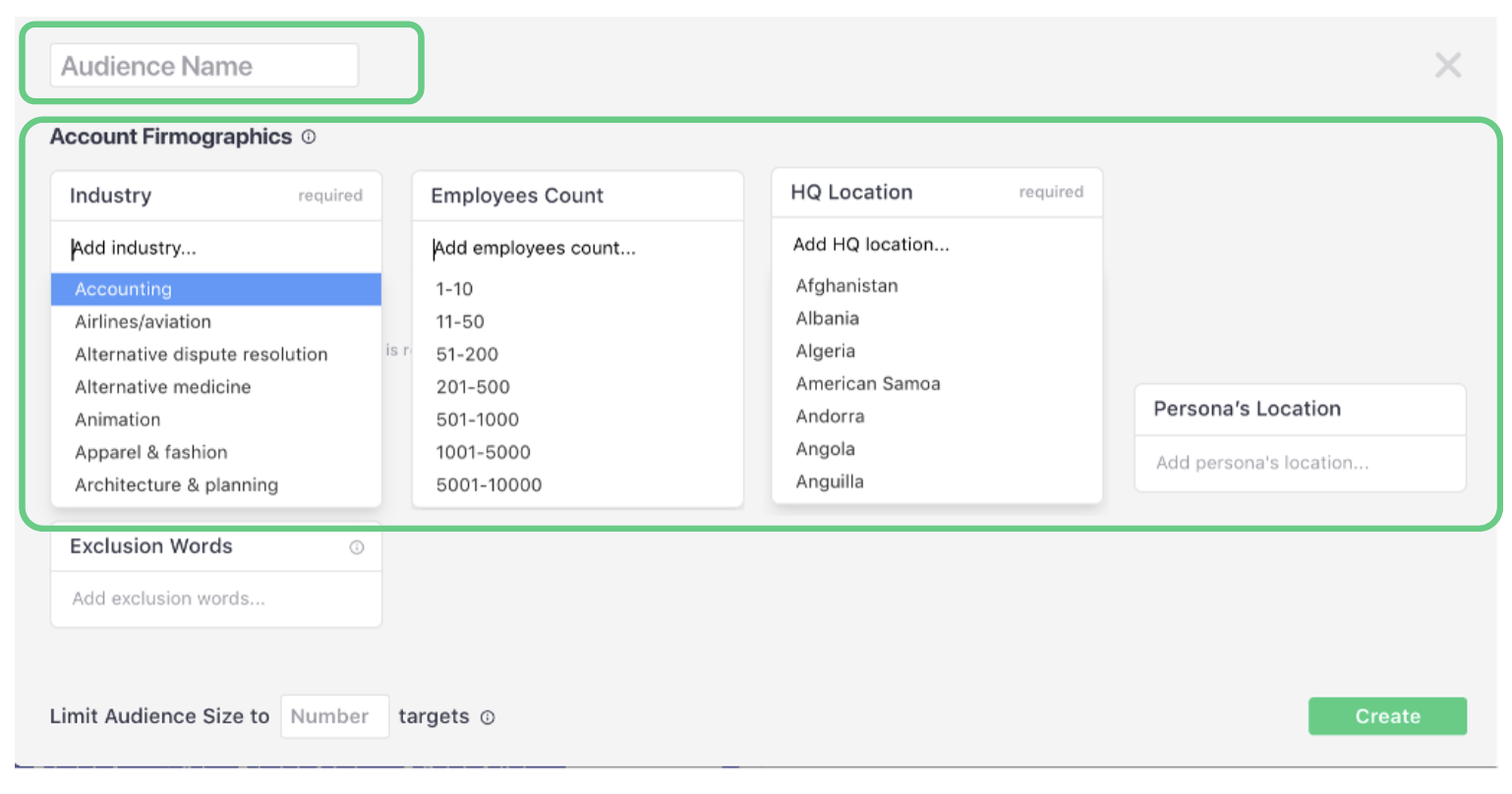Screen dimensions: 1512x794
Task: Click the Add HQ location field
Action: point(937,245)
